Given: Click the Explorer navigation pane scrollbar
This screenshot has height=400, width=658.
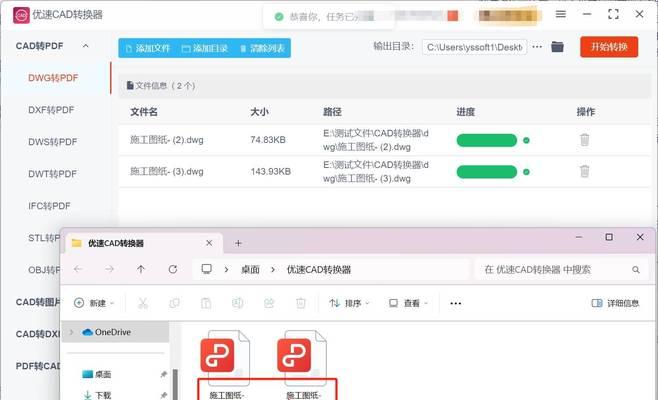Looking at the screenshot, I should [x=175, y=384].
